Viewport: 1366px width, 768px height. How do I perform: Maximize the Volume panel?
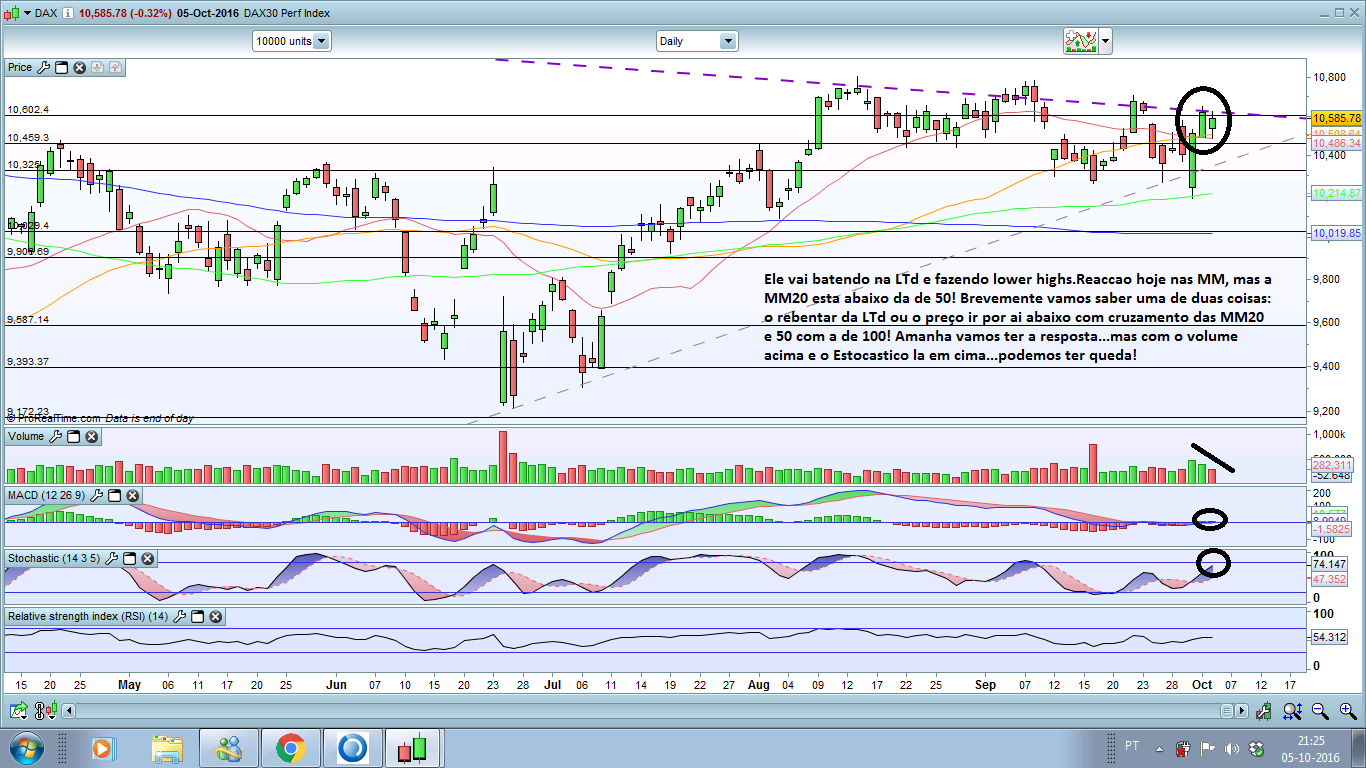pos(74,437)
